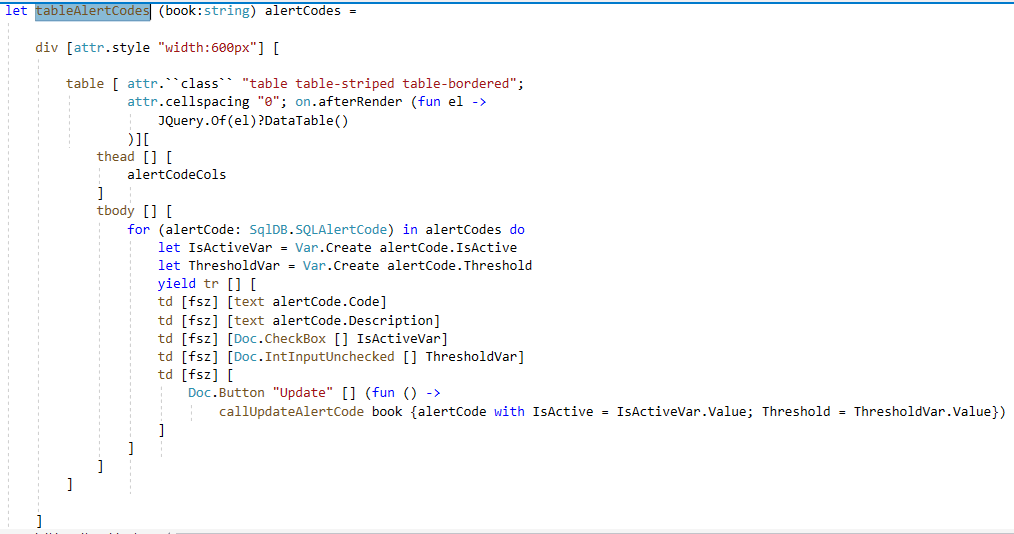
Task: Click the alertCodeCols identifier
Action: (x=177, y=175)
